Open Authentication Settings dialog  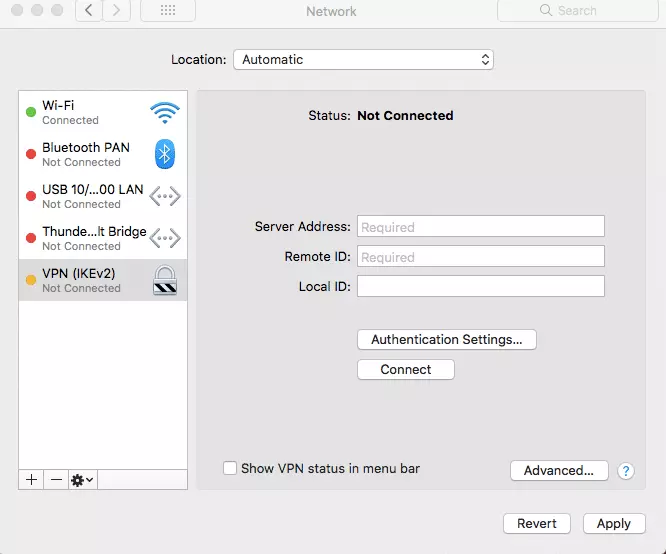pos(446,340)
